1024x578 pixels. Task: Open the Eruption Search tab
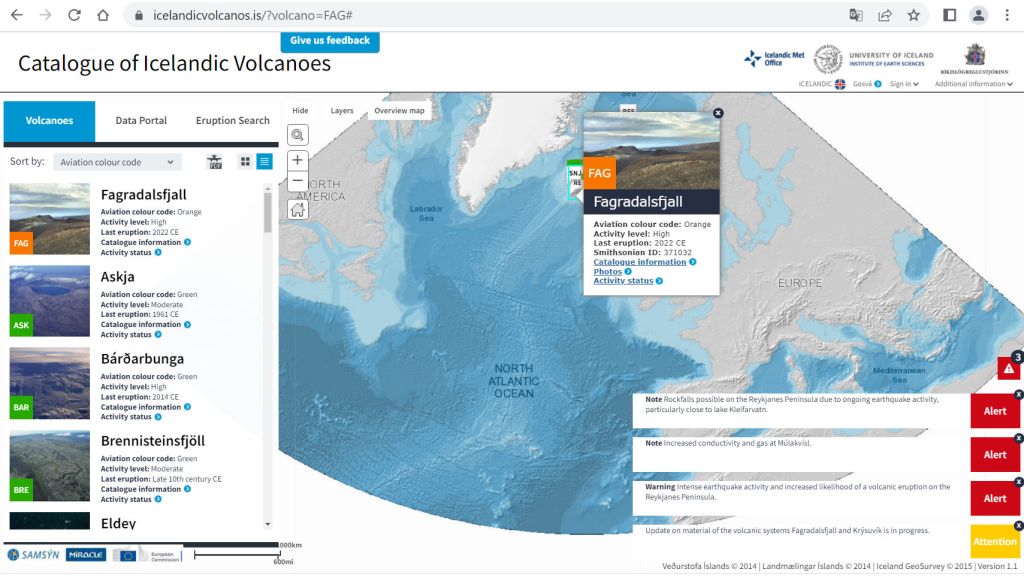click(232, 121)
